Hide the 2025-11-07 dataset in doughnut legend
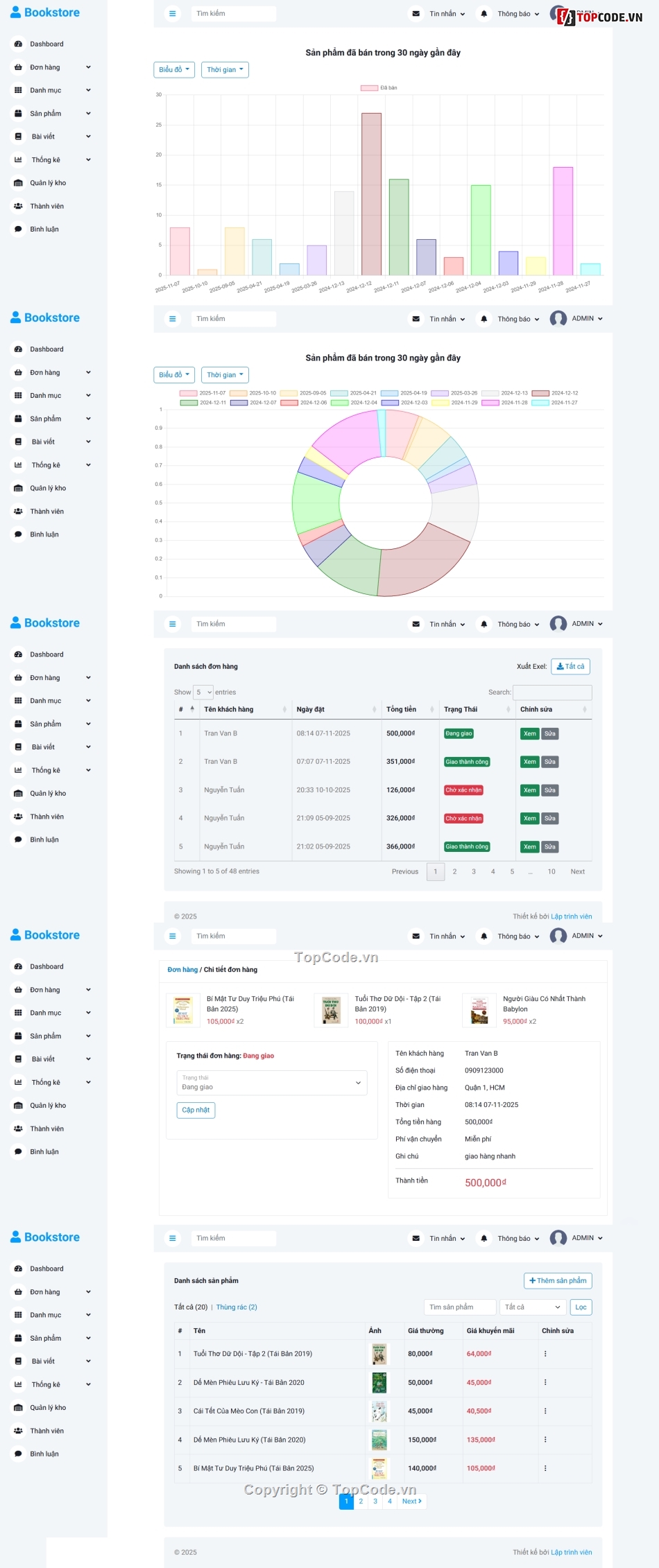The height and width of the screenshot is (1568, 659). pos(189,393)
